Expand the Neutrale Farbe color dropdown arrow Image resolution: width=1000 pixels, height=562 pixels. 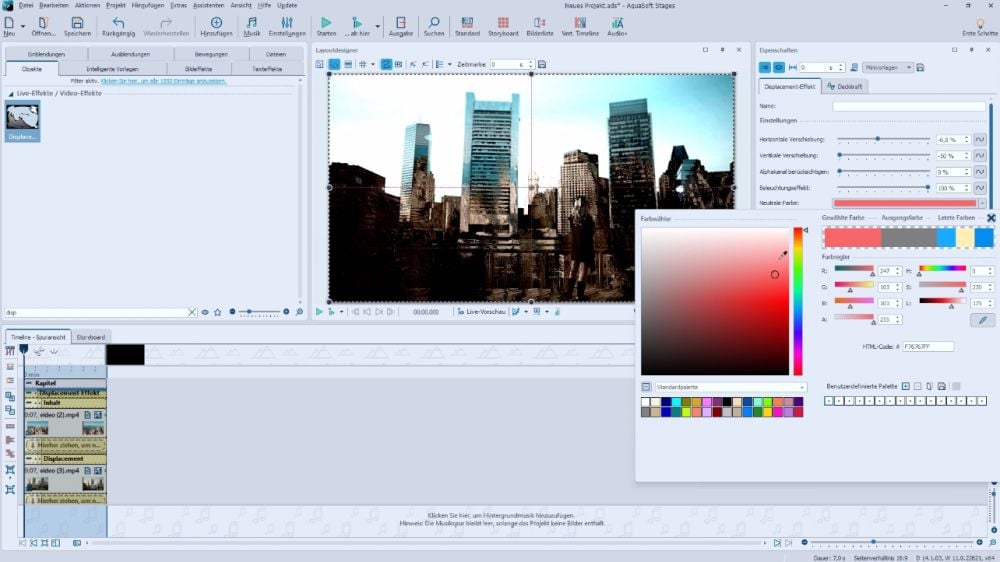tap(982, 203)
